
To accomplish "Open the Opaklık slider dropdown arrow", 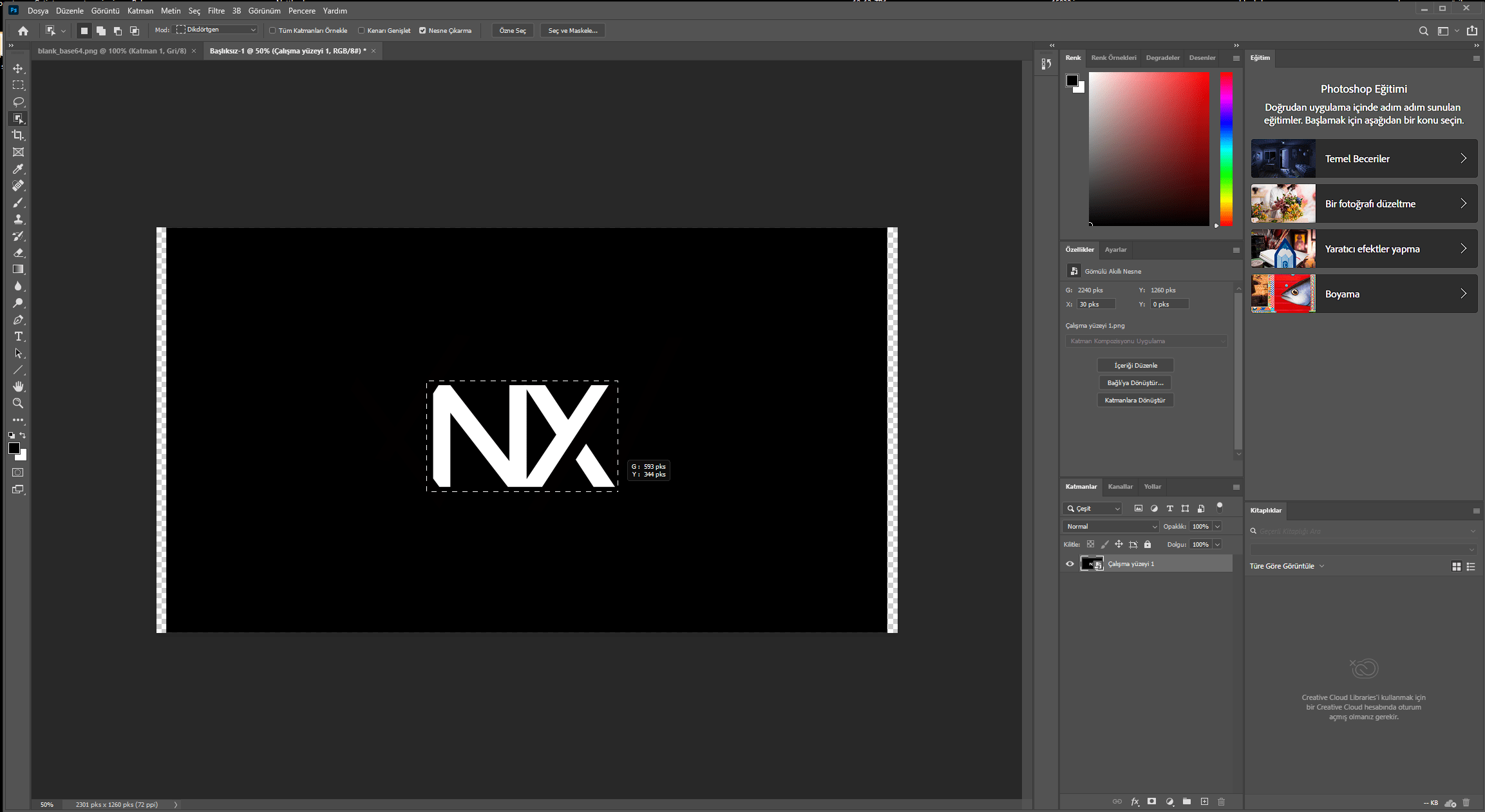I will 1217,527.
